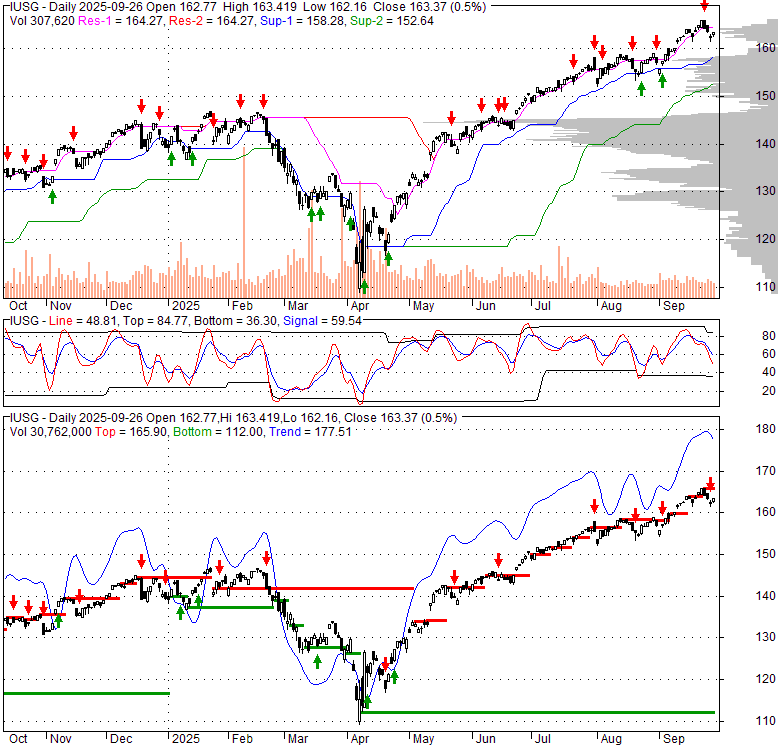
Task: Select the 'Signal = 59.54' oscillator label
Action: (x=322, y=321)
